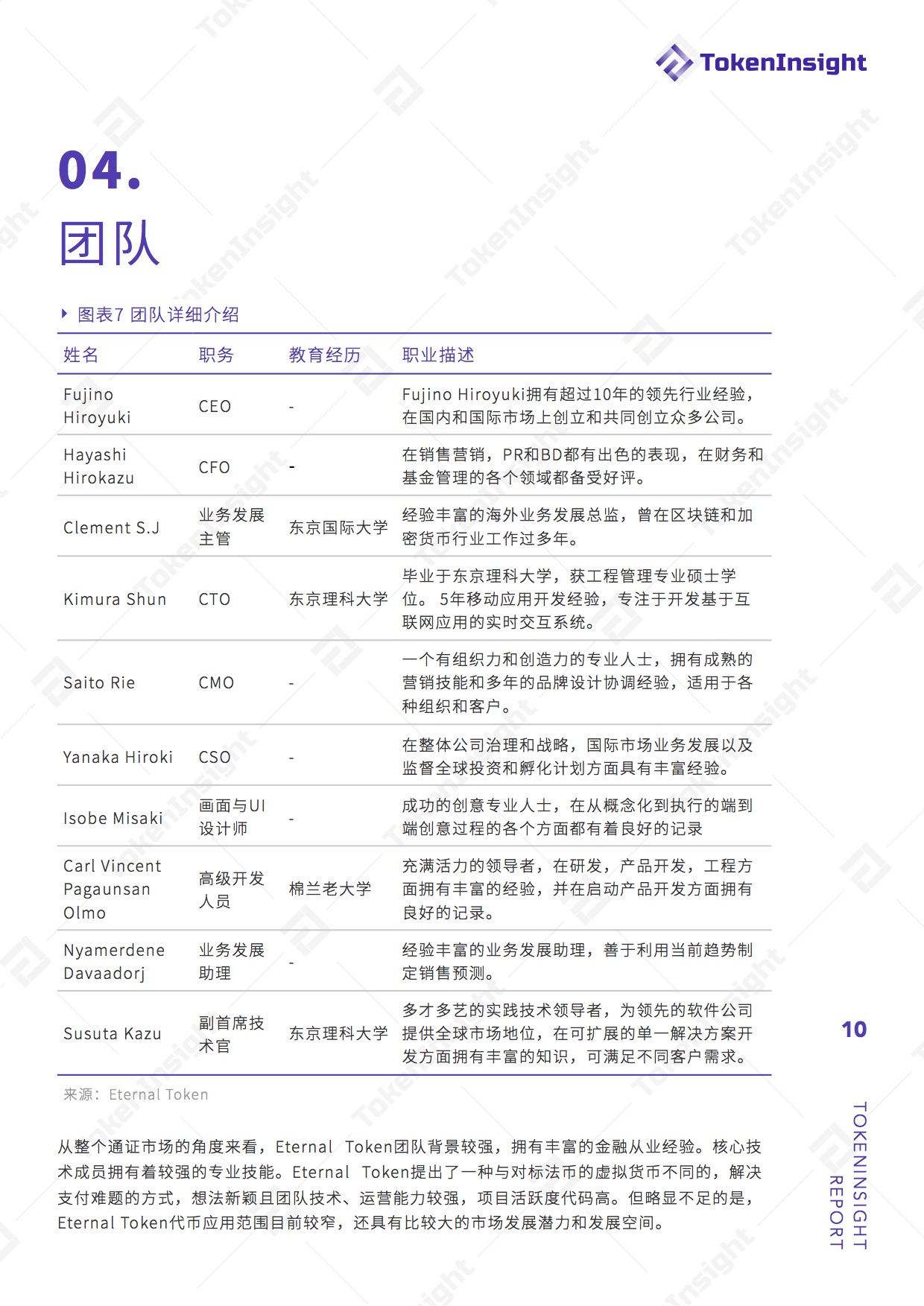
Task: Click the 团队 section heading
Action: point(109,243)
